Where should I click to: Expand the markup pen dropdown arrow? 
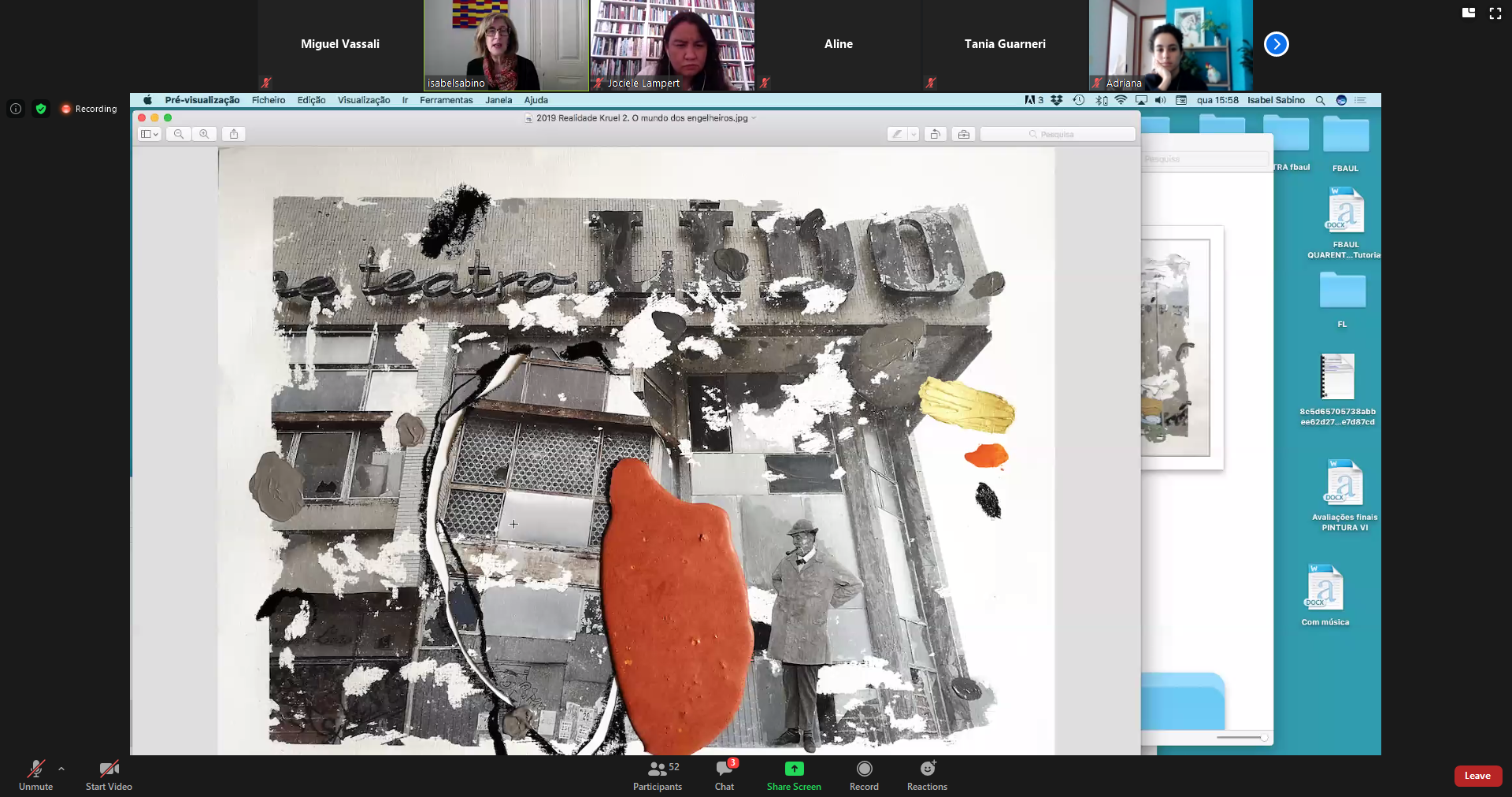pyautogui.click(x=913, y=134)
